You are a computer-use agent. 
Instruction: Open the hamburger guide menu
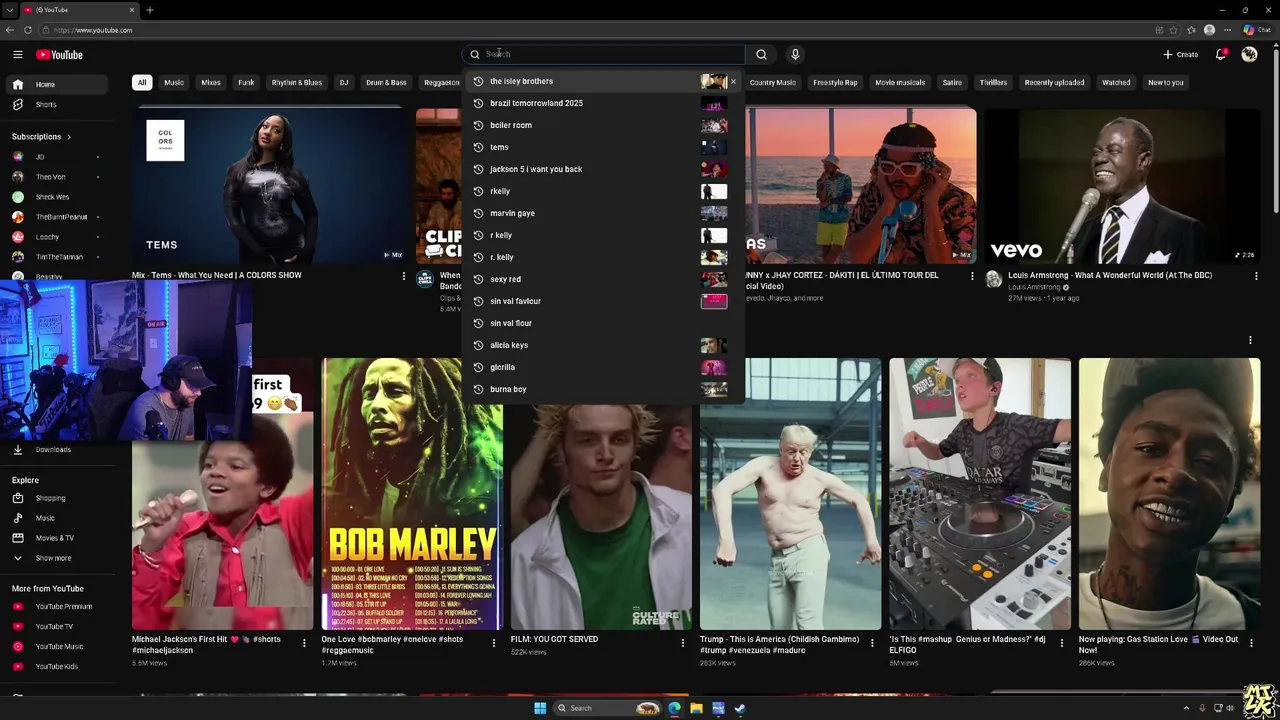pyautogui.click(x=17, y=55)
